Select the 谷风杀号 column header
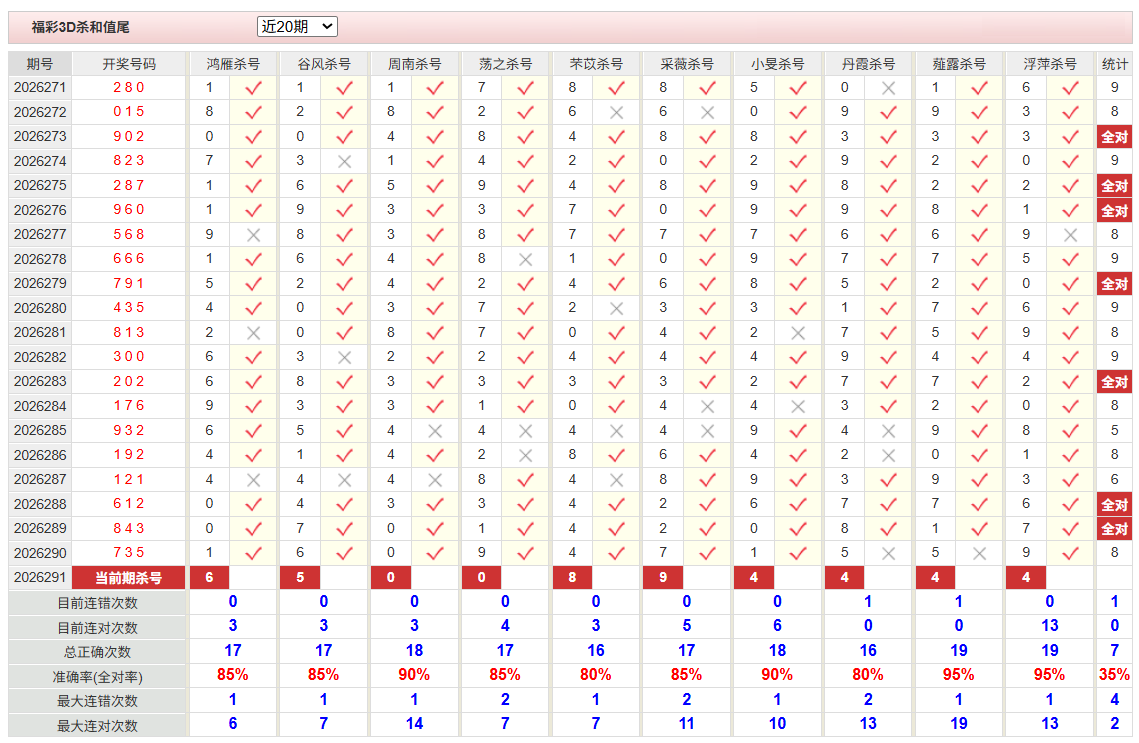 [x=323, y=64]
